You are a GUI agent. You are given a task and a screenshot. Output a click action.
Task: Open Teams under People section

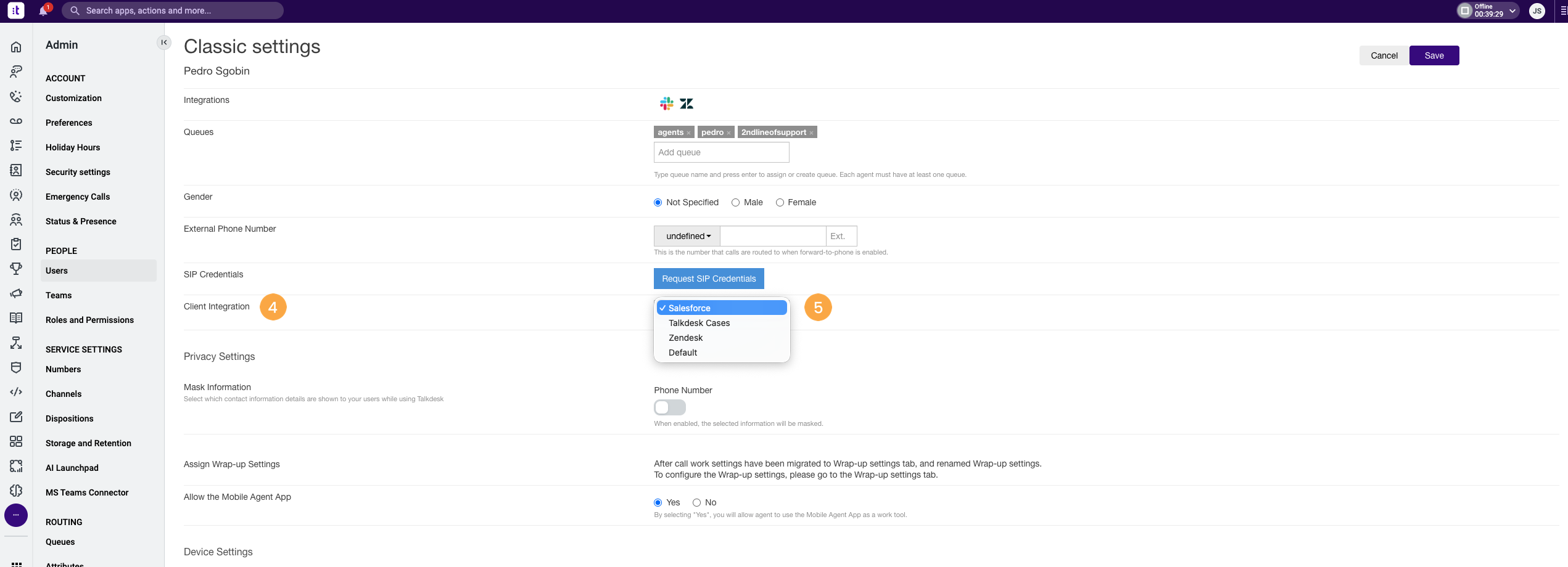pos(59,295)
